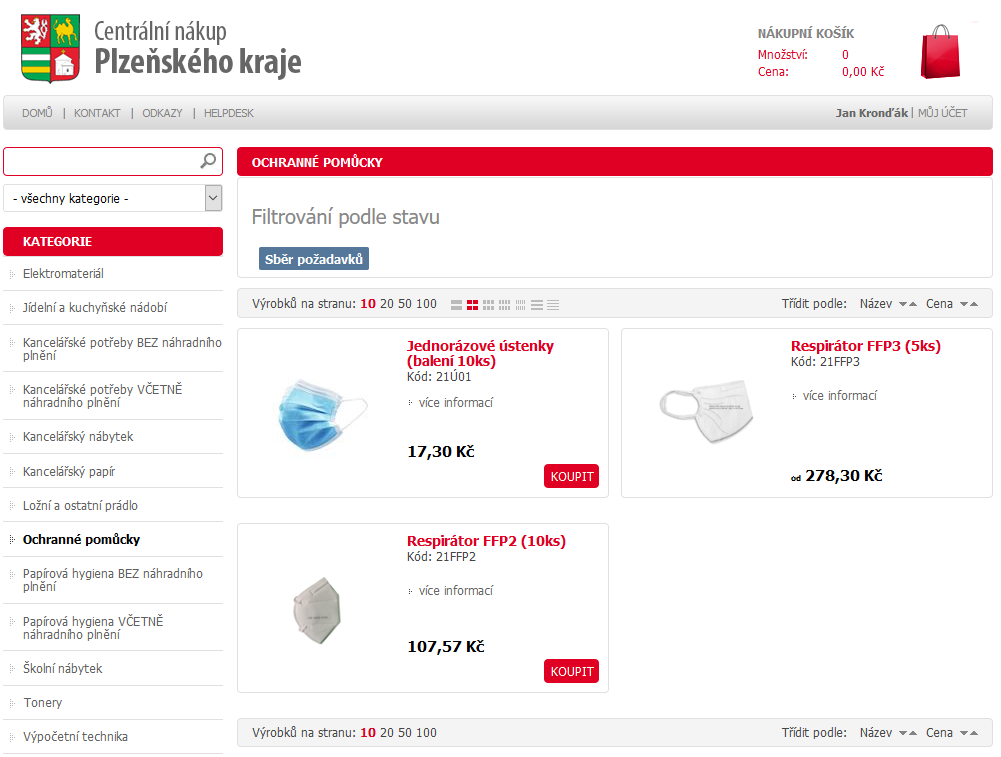Open Kancelářský nábytek category
1001x757 pixels.
click(x=78, y=437)
